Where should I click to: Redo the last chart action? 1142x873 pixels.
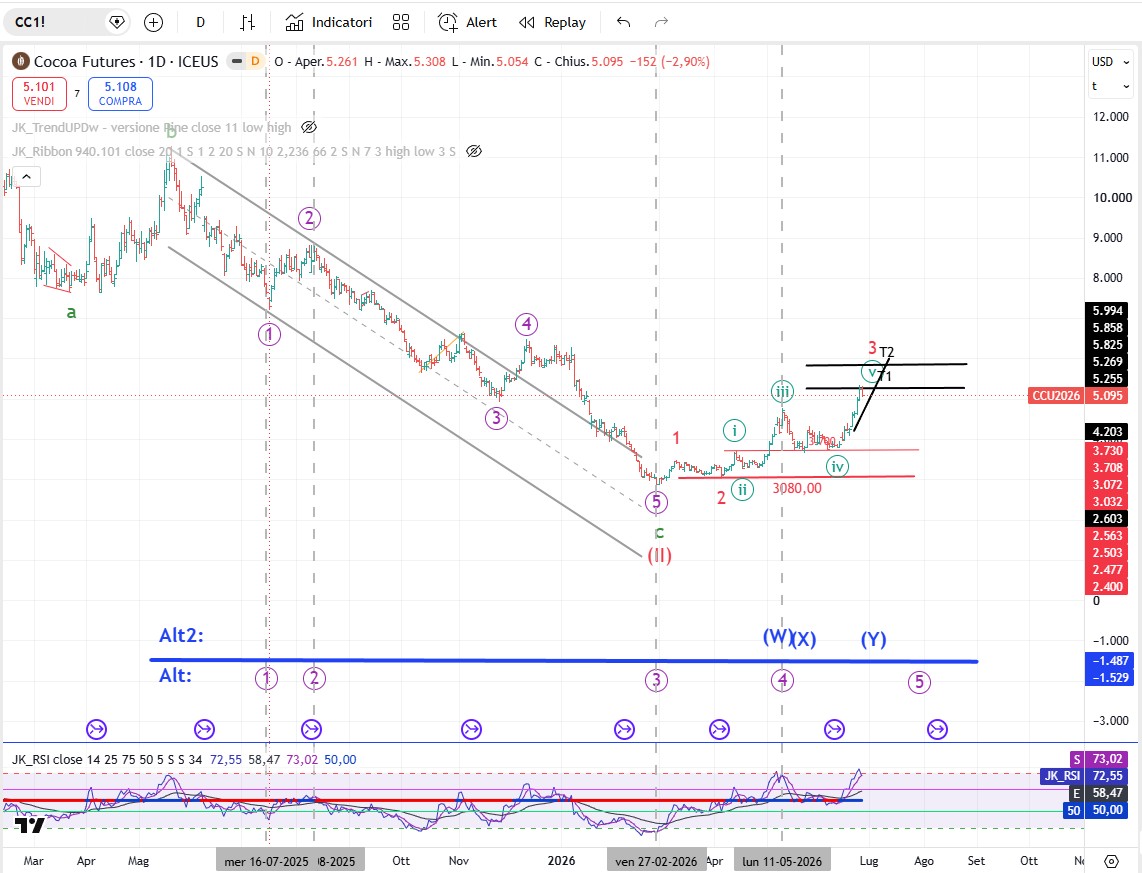click(x=661, y=23)
